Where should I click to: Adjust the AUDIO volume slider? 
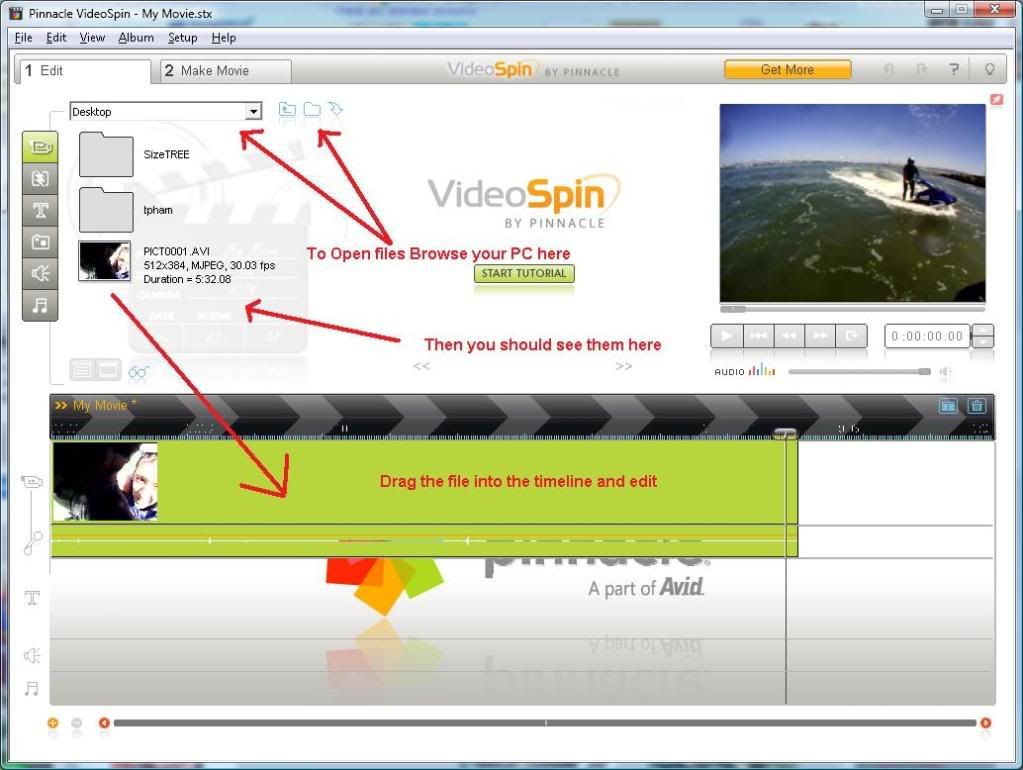coord(859,372)
